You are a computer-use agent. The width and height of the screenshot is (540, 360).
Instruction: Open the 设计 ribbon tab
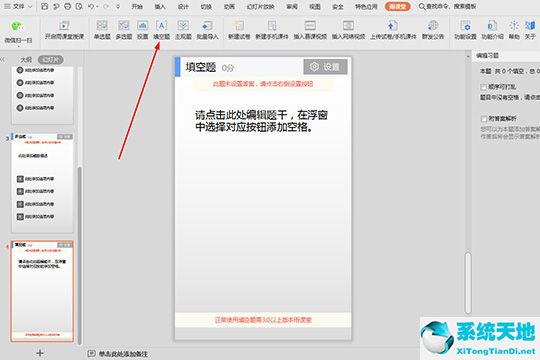point(183,6)
